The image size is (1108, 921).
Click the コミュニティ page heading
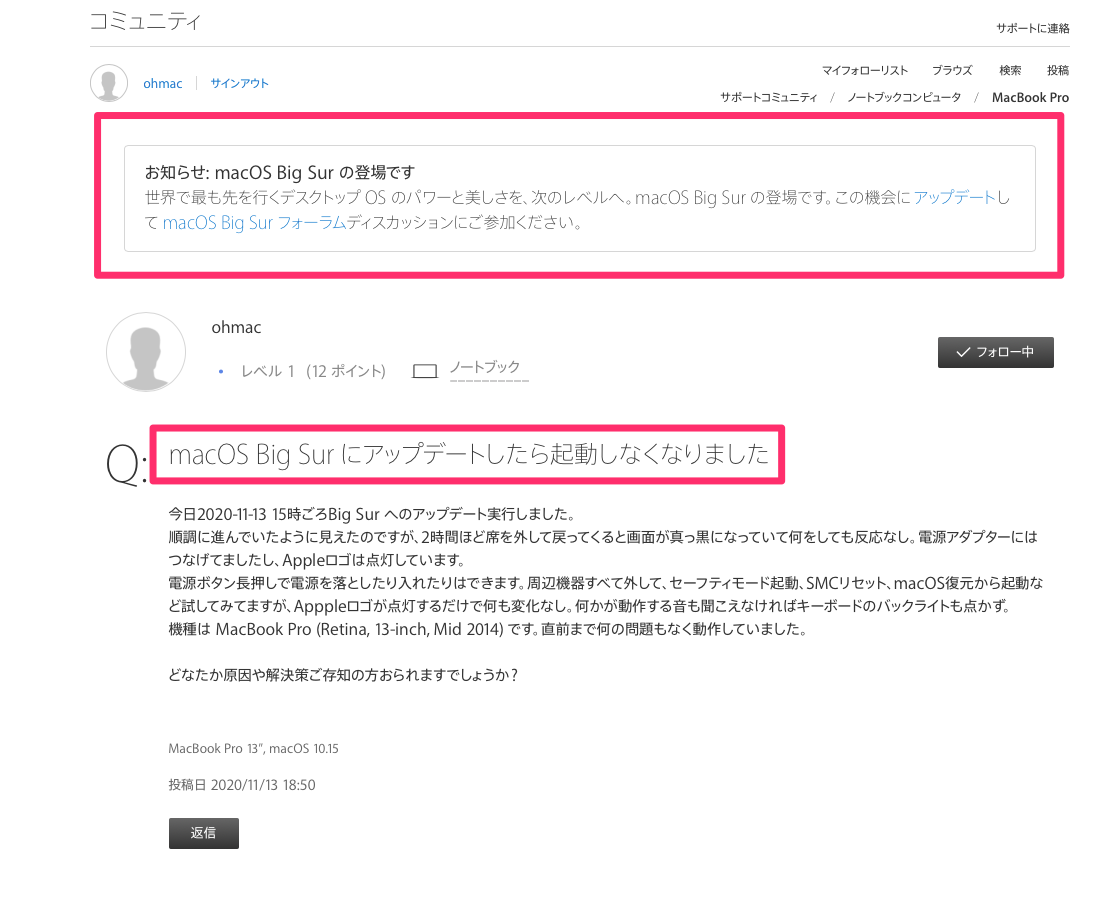coord(146,21)
